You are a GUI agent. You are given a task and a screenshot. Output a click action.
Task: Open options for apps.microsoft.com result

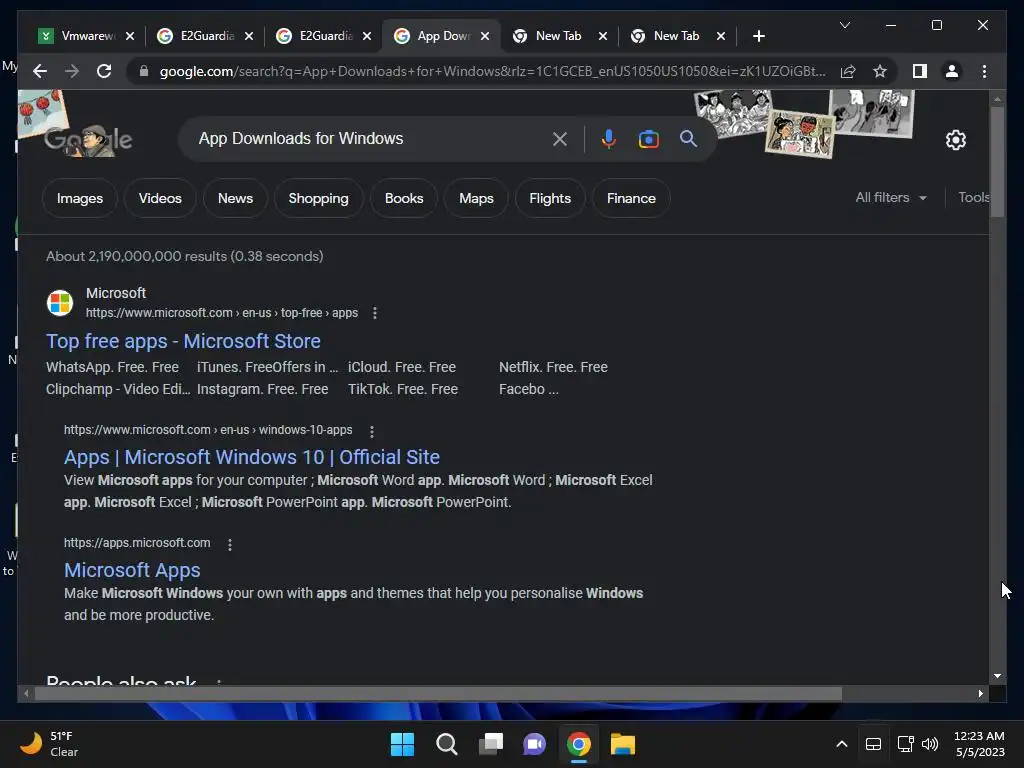coord(230,545)
